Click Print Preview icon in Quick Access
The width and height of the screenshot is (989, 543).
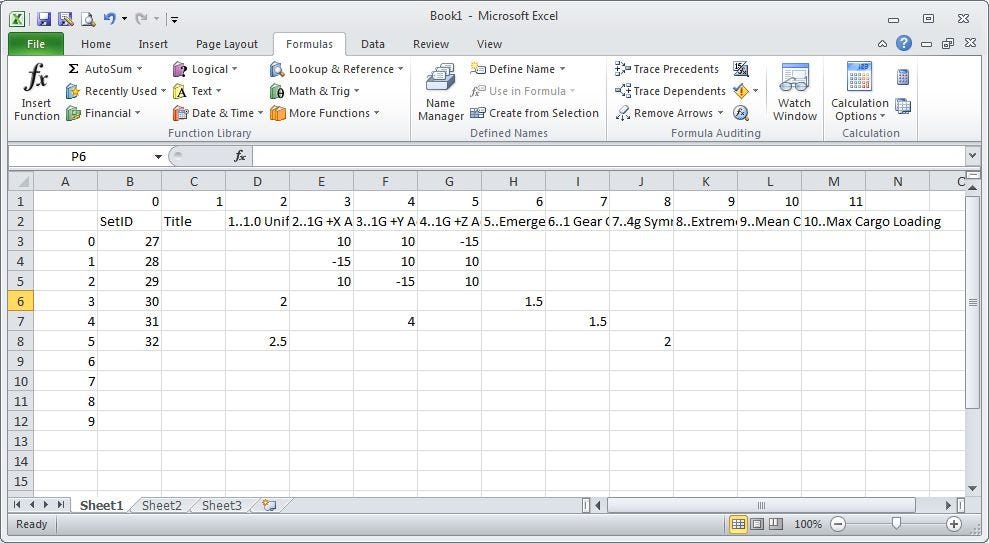(88, 20)
